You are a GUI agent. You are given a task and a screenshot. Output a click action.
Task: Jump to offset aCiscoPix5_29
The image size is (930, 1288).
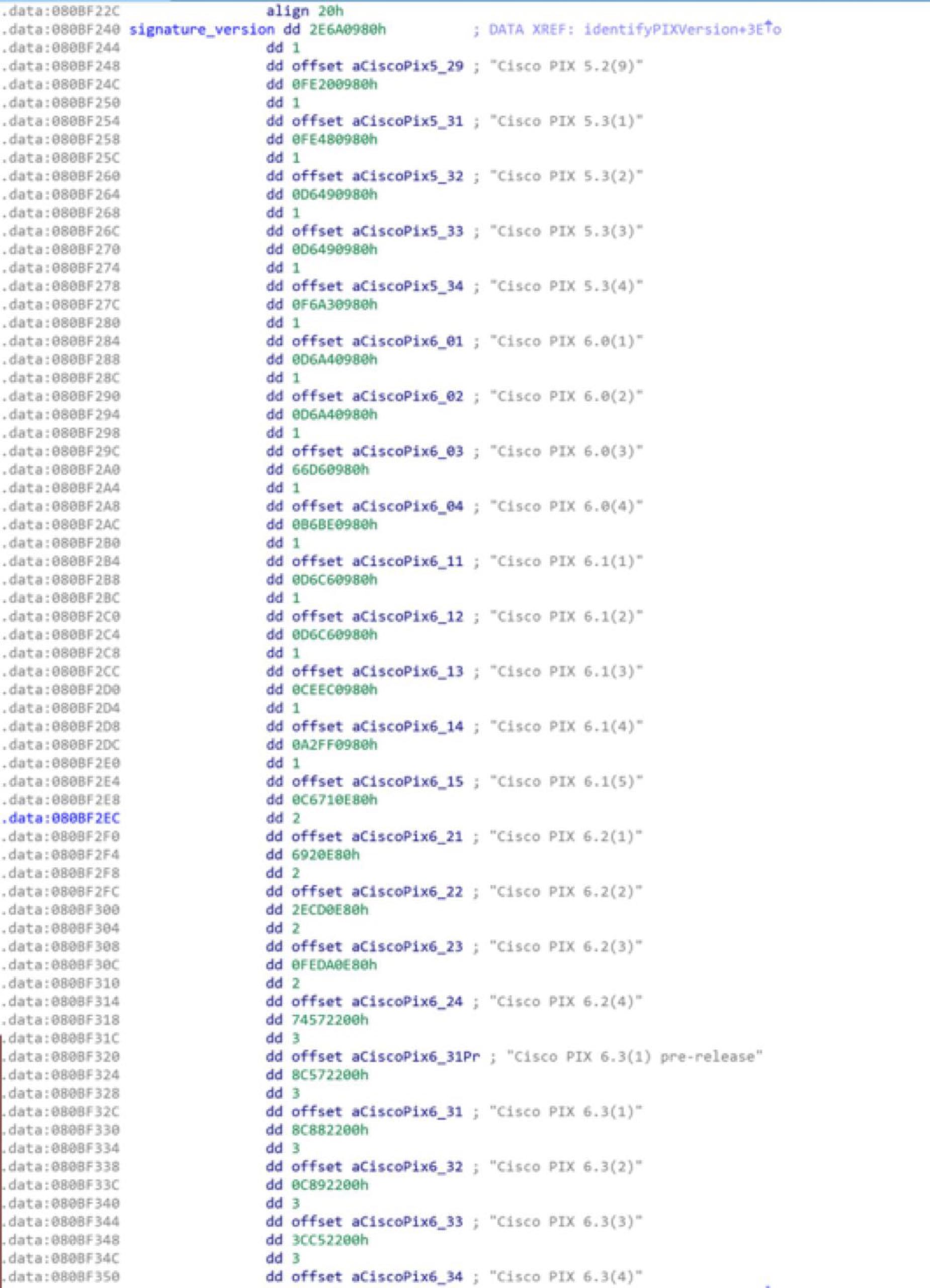point(407,66)
